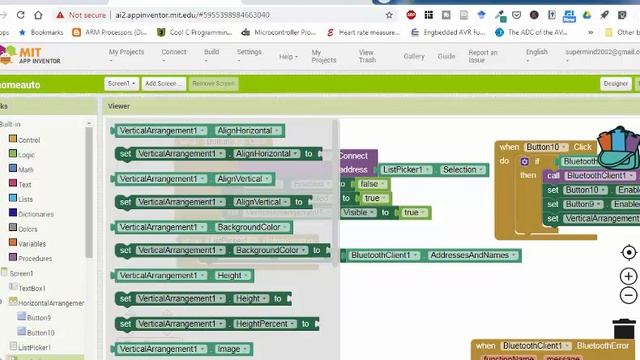Zoom in the blocks workspace
640x360 pixels.
(629, 276)
